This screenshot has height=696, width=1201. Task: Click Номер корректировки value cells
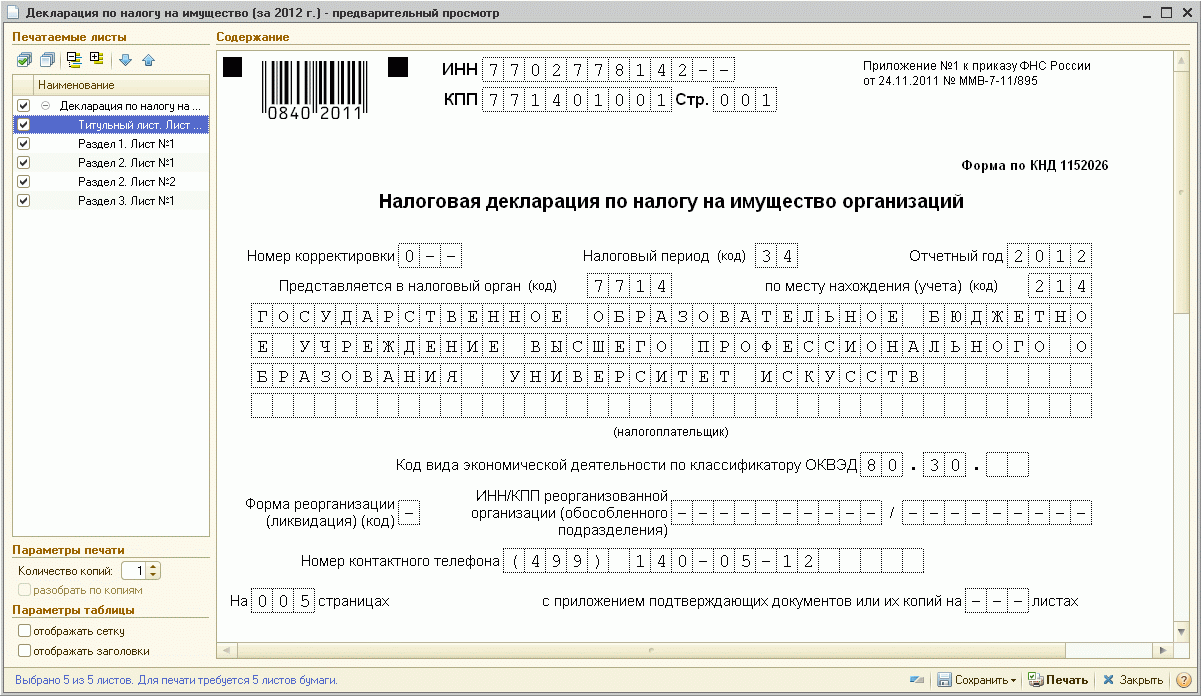(x=429, y=256)
